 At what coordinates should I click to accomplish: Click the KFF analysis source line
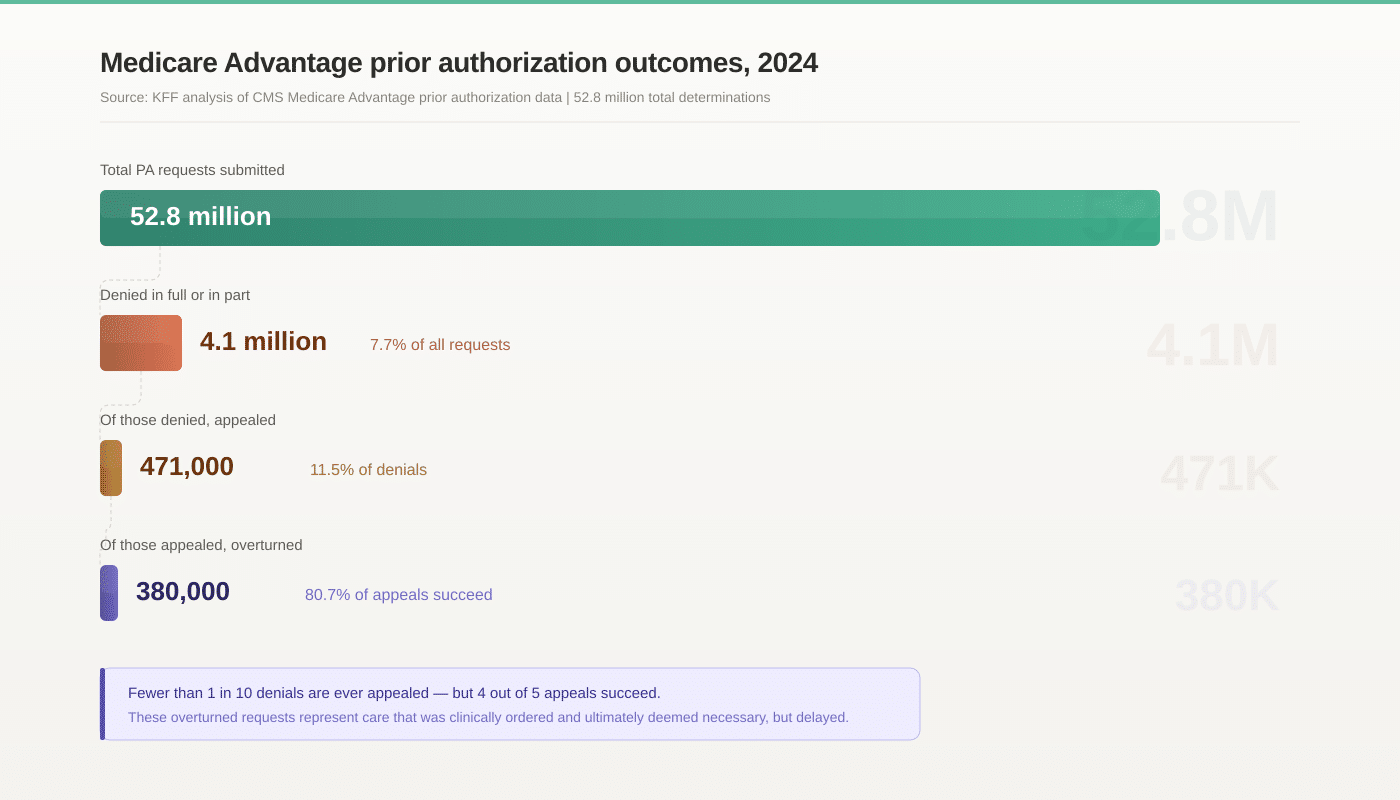tap(434, 98)
